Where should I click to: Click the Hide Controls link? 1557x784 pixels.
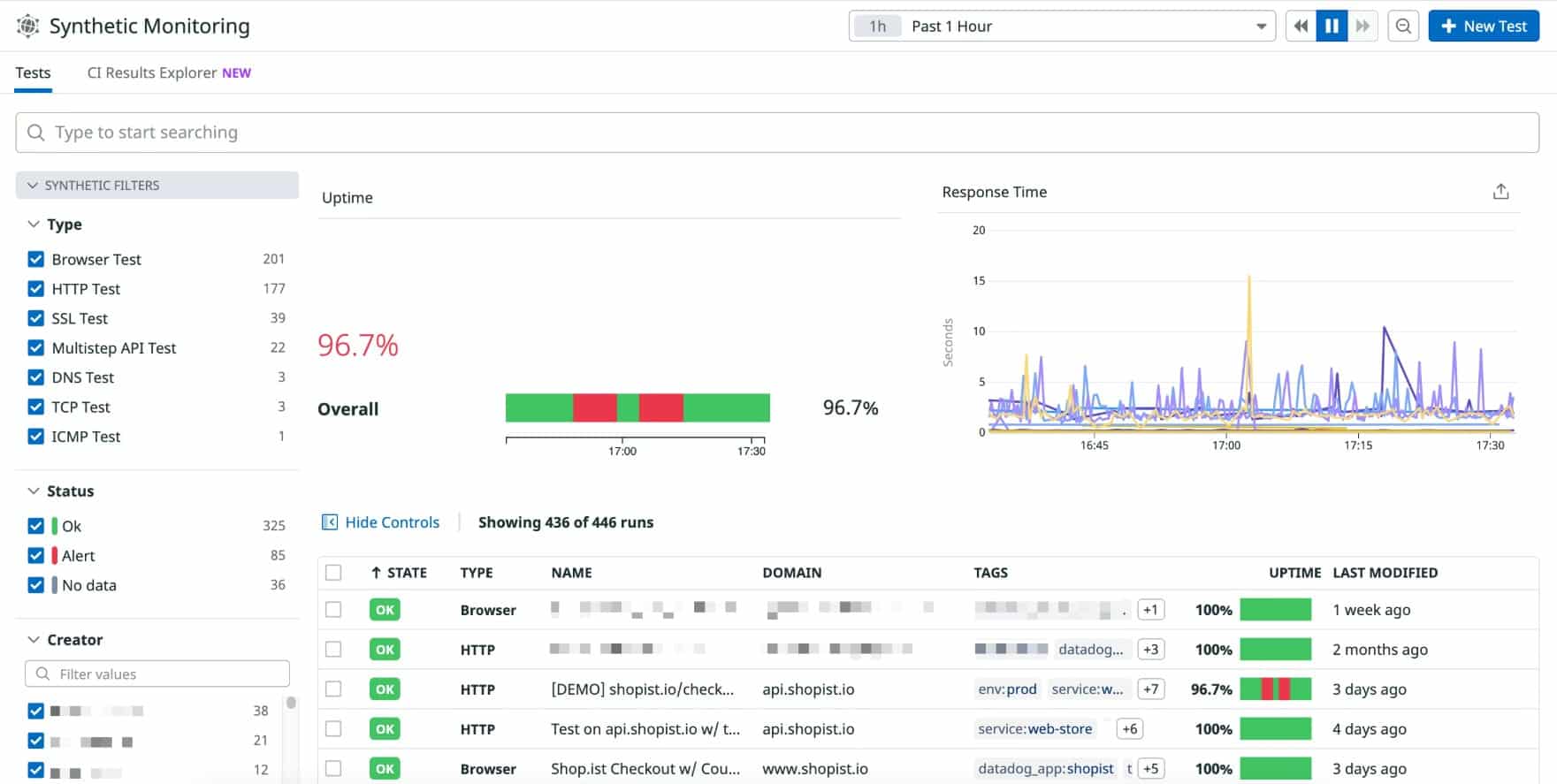coord(392,522)
